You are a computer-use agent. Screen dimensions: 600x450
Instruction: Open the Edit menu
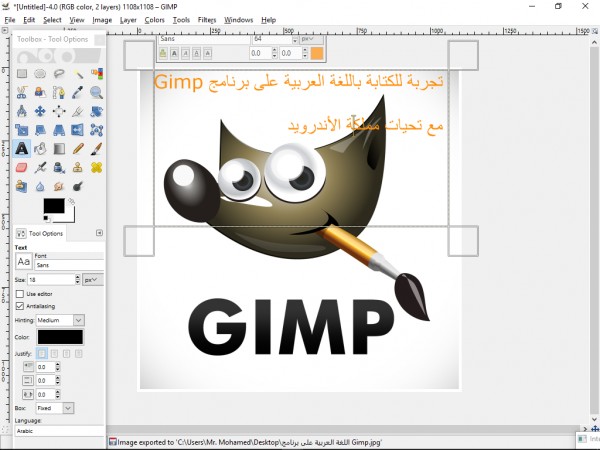[x=29, y=20]
